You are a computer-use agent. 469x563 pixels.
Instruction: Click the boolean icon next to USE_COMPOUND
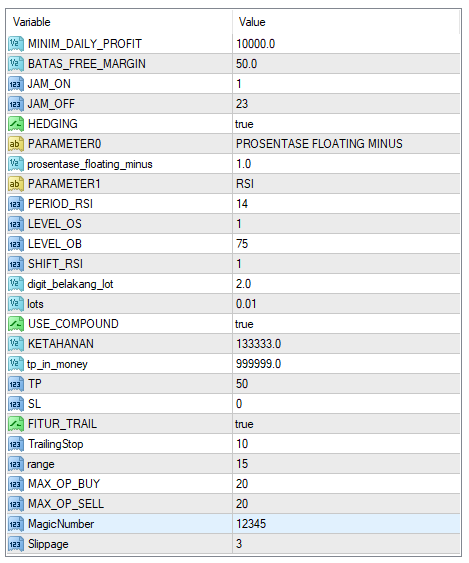15,324
